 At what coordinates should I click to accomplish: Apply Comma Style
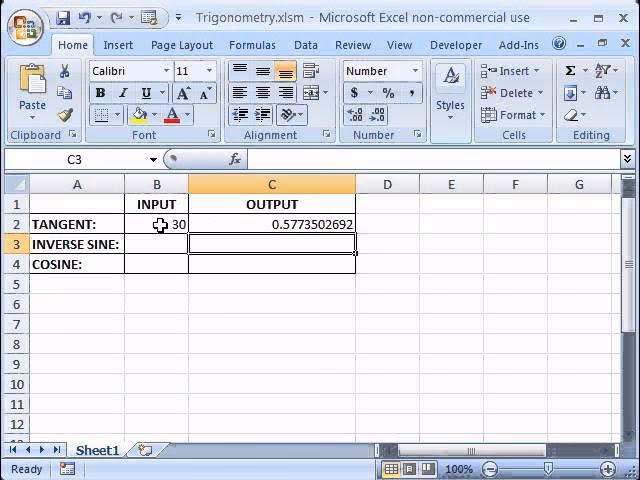412,93
